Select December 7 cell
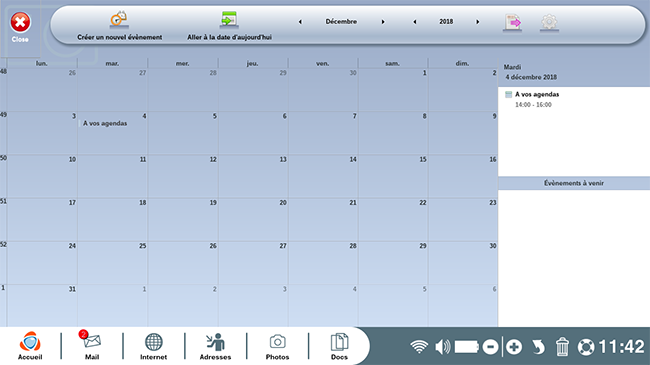The width and height of the screenshot is (650, 365). coord(323,133)
